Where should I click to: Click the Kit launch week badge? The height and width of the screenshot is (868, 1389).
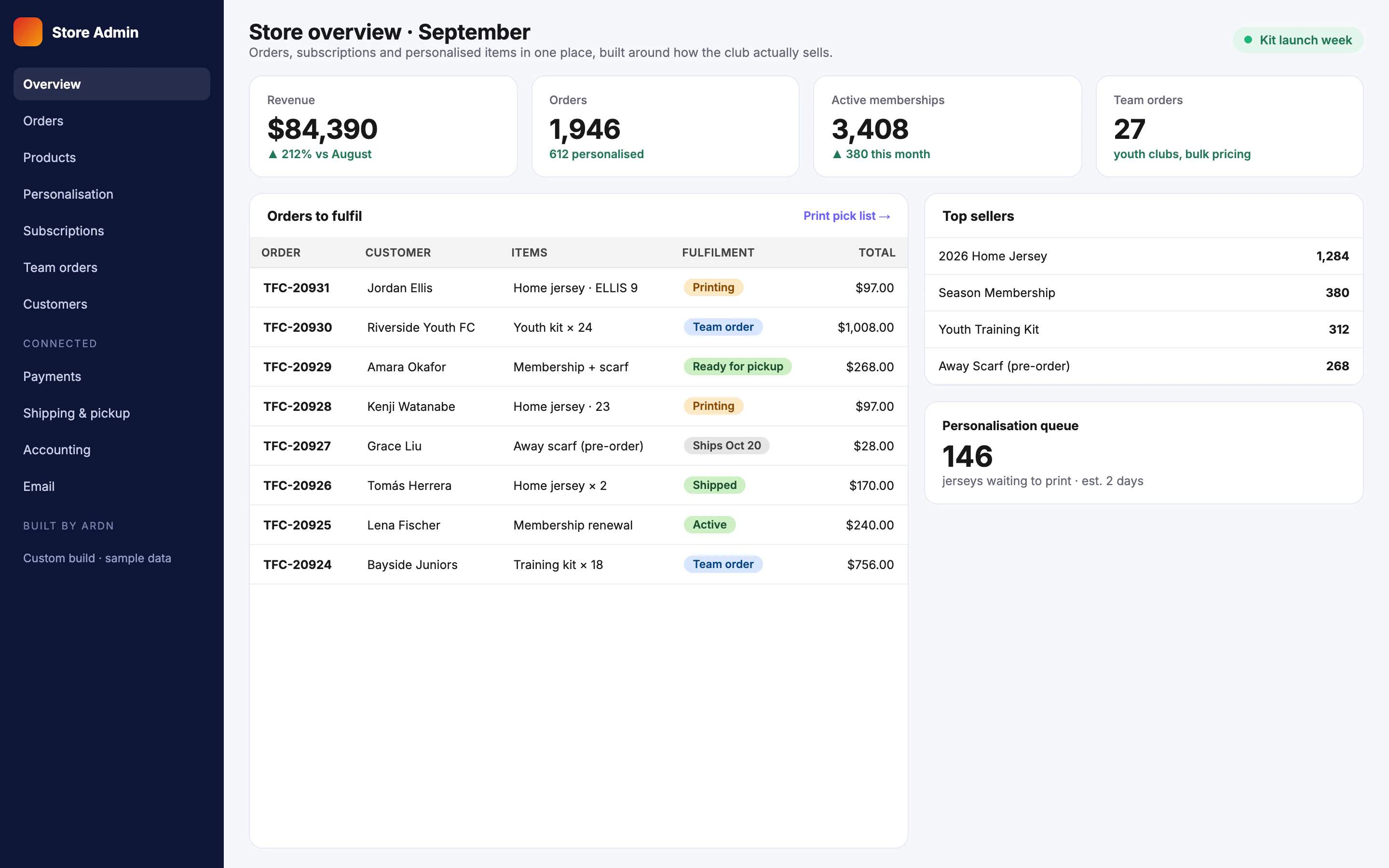point(1298,40)
